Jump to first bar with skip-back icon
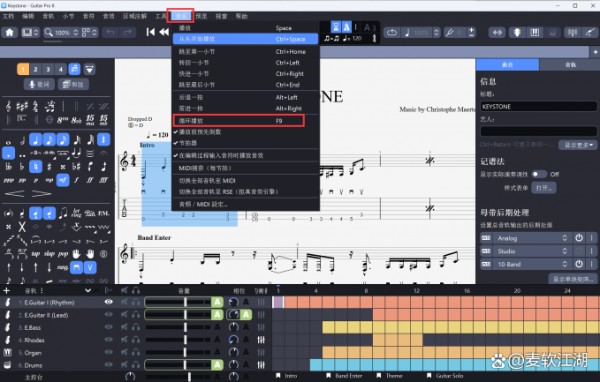The height and width of the screenshot is (382, 600). click(150, 32)
